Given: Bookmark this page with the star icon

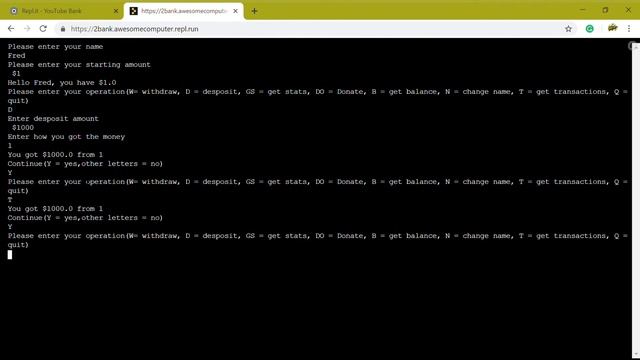Looking at the screenshot, I should pyautogui.click(x=568, y=29).
